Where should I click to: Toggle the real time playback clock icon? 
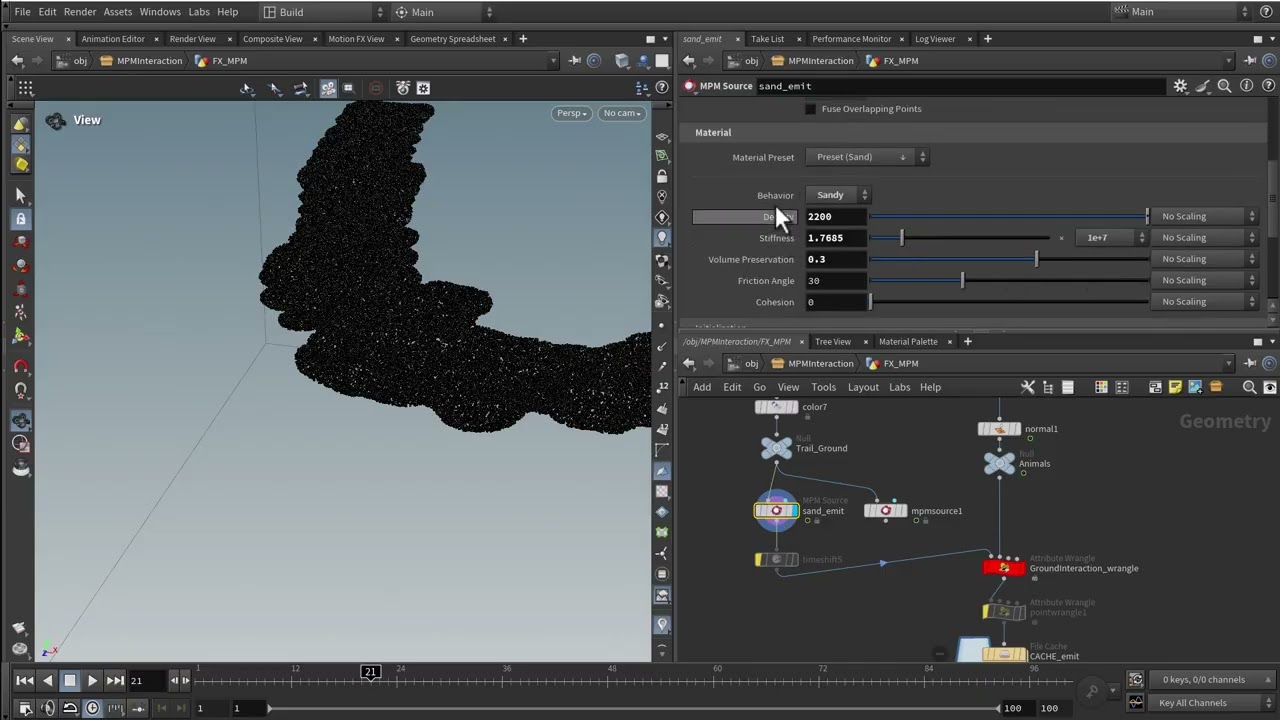pos(92,708)
